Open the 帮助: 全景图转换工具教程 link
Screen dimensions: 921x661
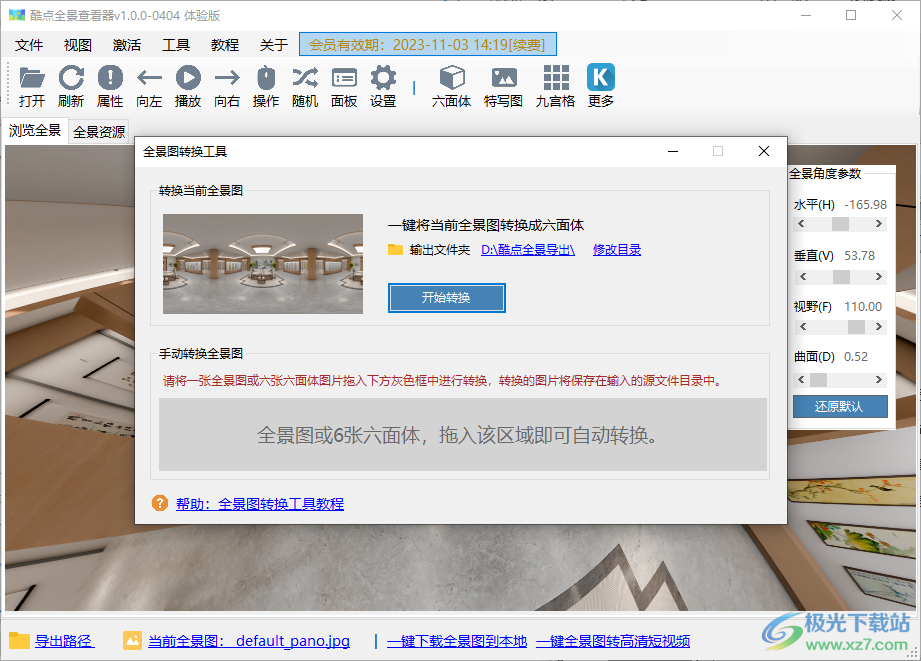(260, 504)
